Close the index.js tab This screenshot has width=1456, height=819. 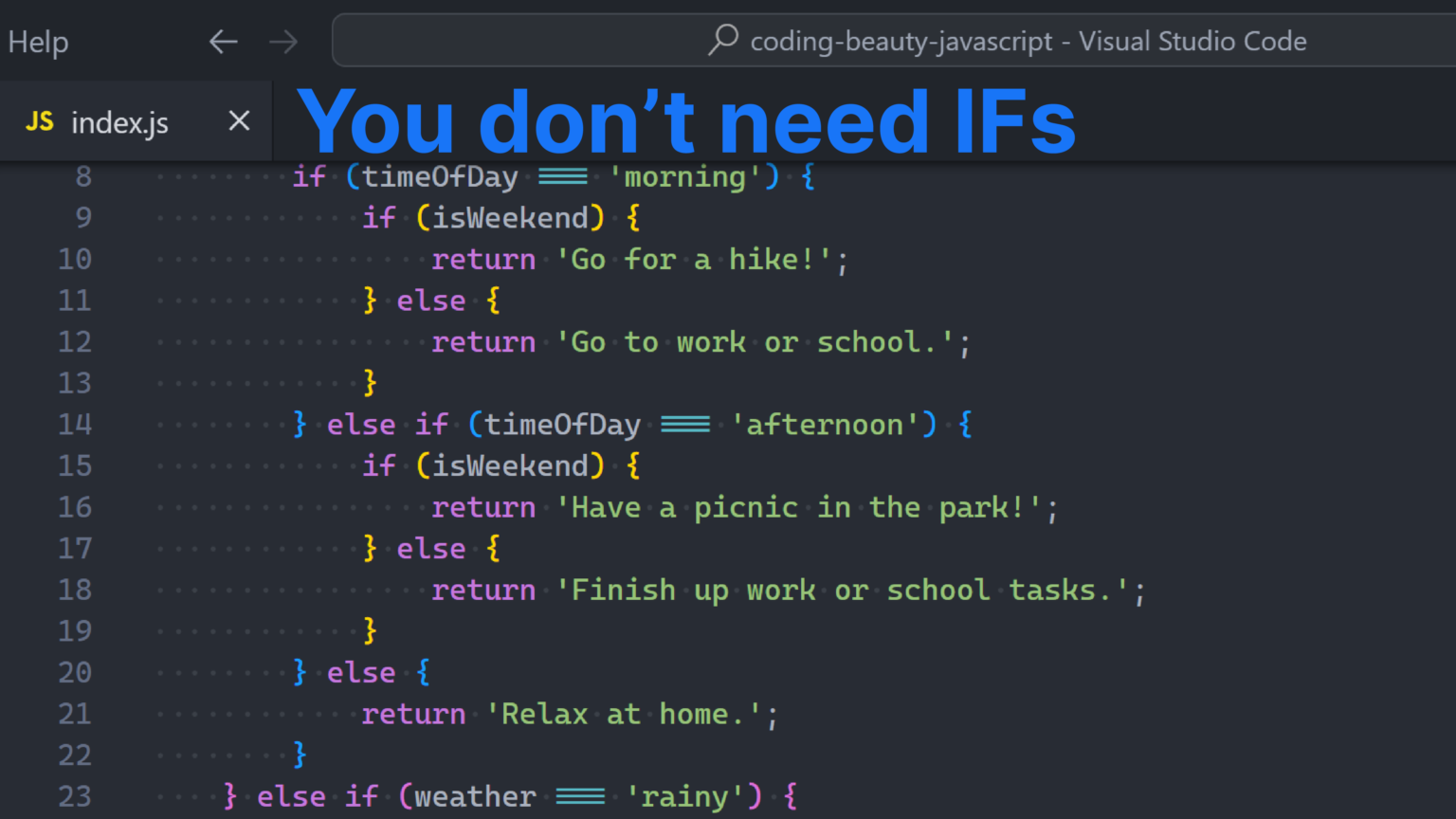(x=239, y=120)
